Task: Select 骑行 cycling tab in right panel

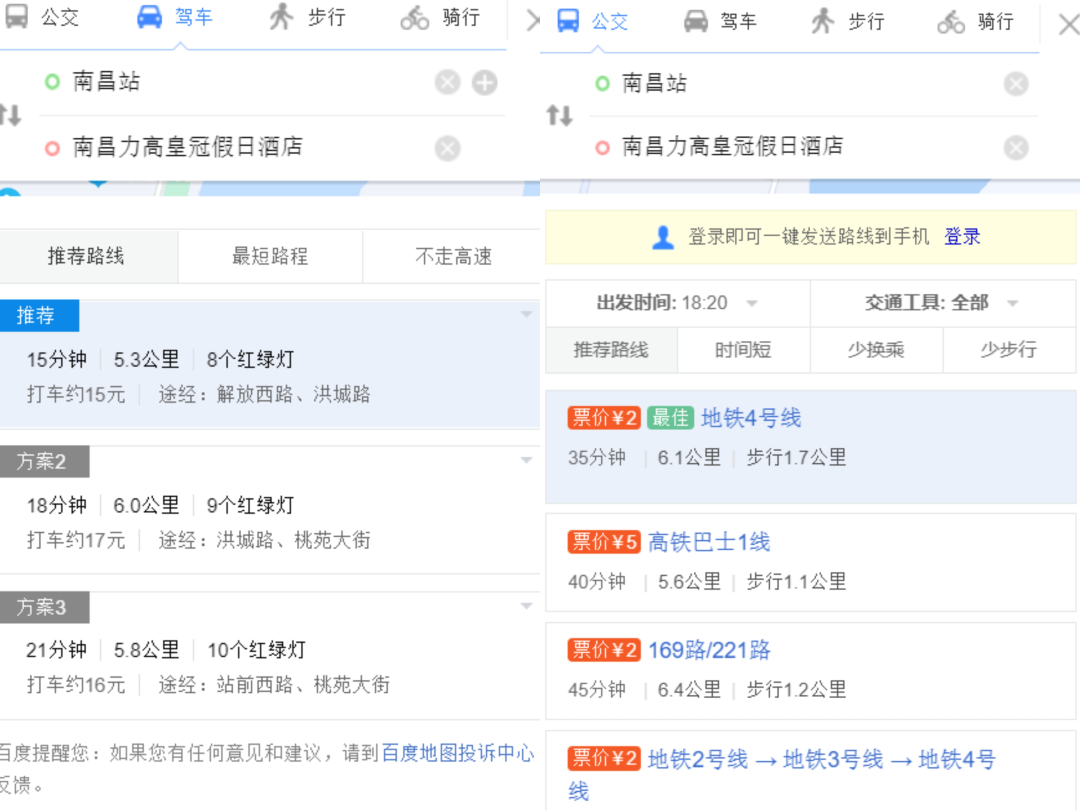Action: pyautogui.click(x=975, y=21)
